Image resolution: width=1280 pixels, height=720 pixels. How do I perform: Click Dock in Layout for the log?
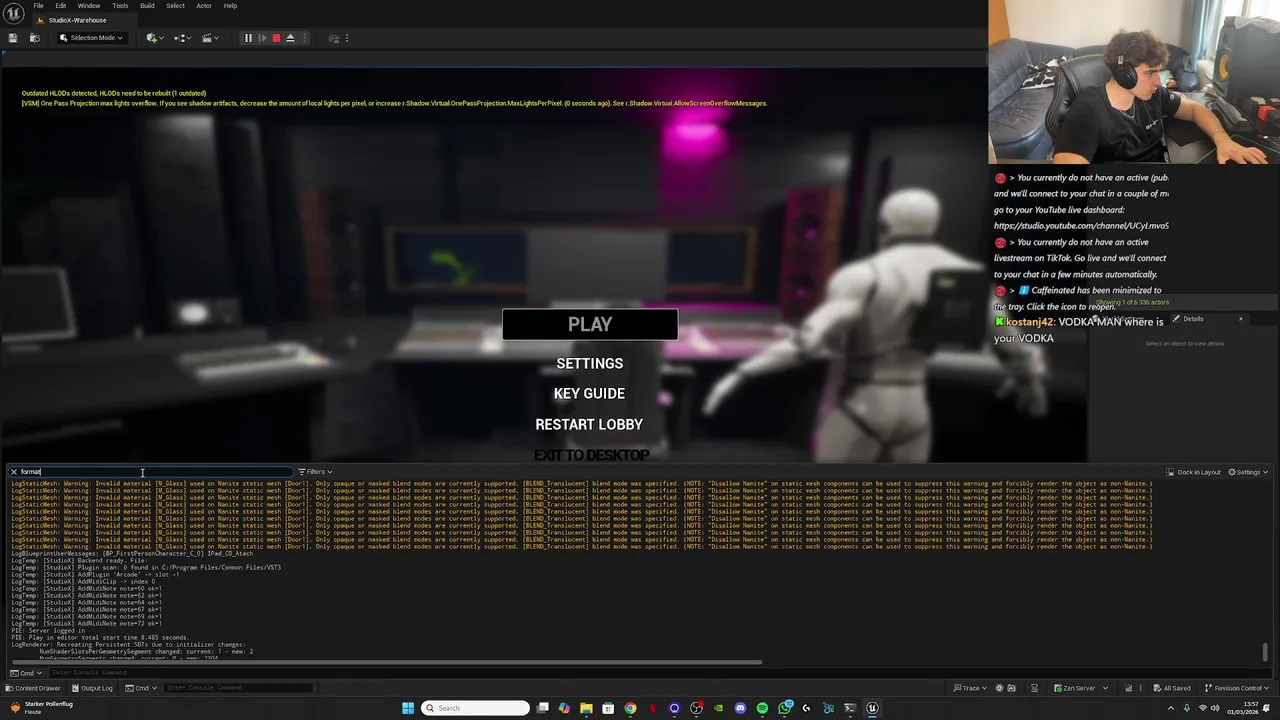point(1194,472)
